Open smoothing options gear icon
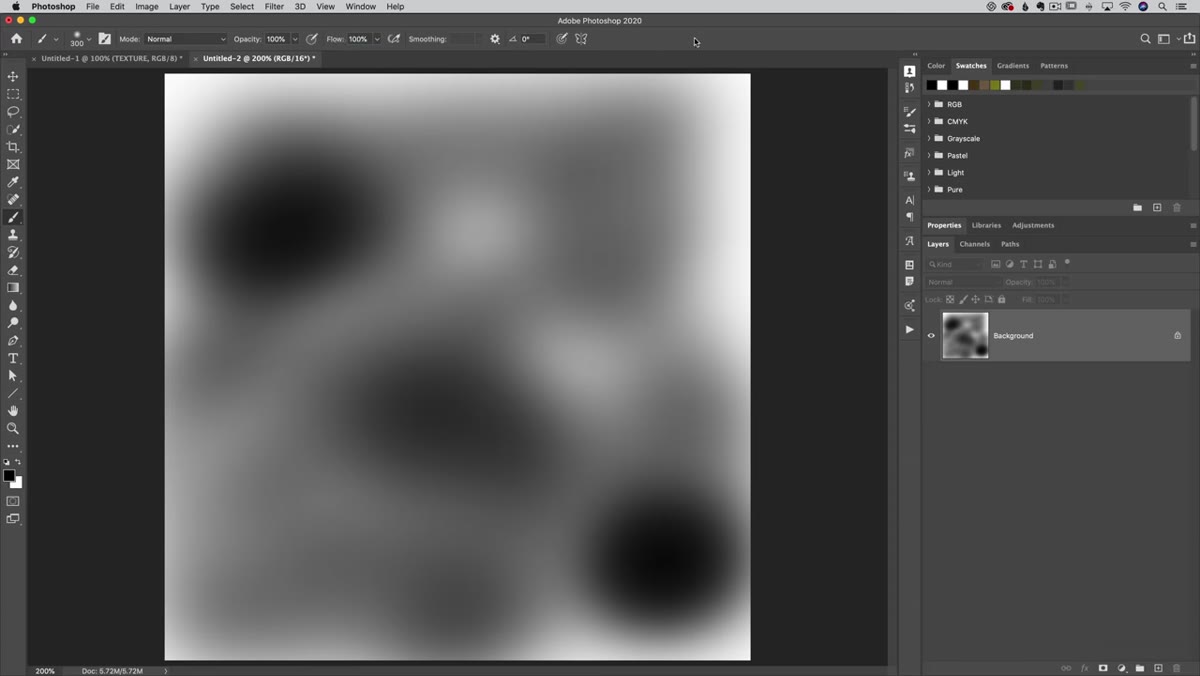 (495, 39)
